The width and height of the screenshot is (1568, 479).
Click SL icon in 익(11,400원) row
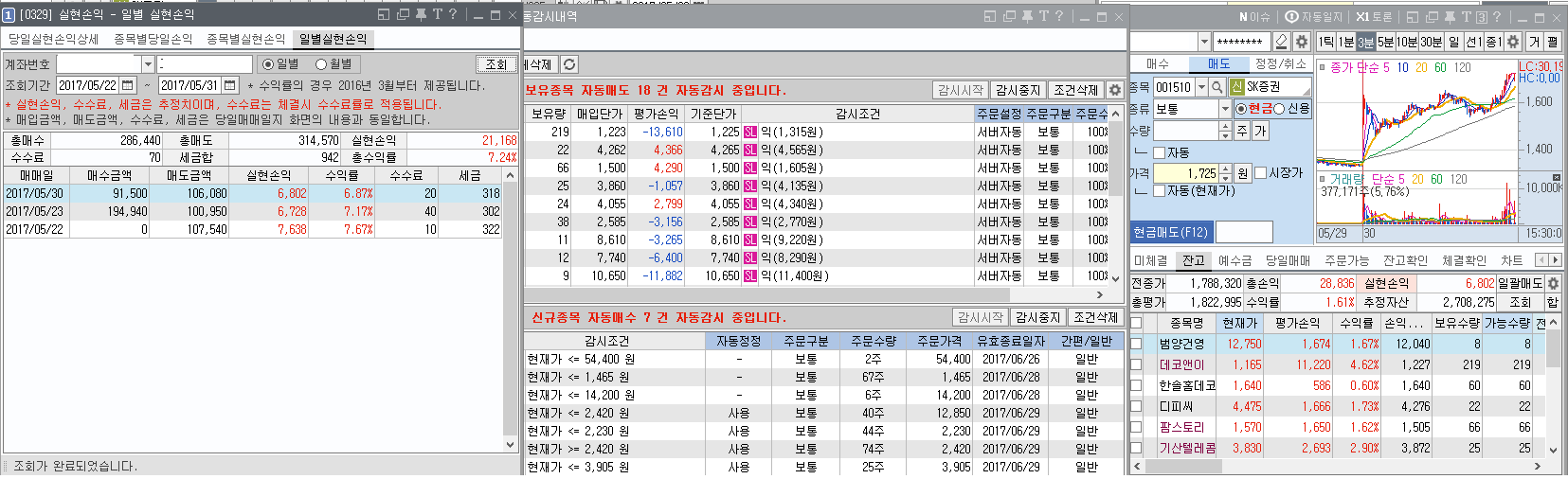[750, 275]
